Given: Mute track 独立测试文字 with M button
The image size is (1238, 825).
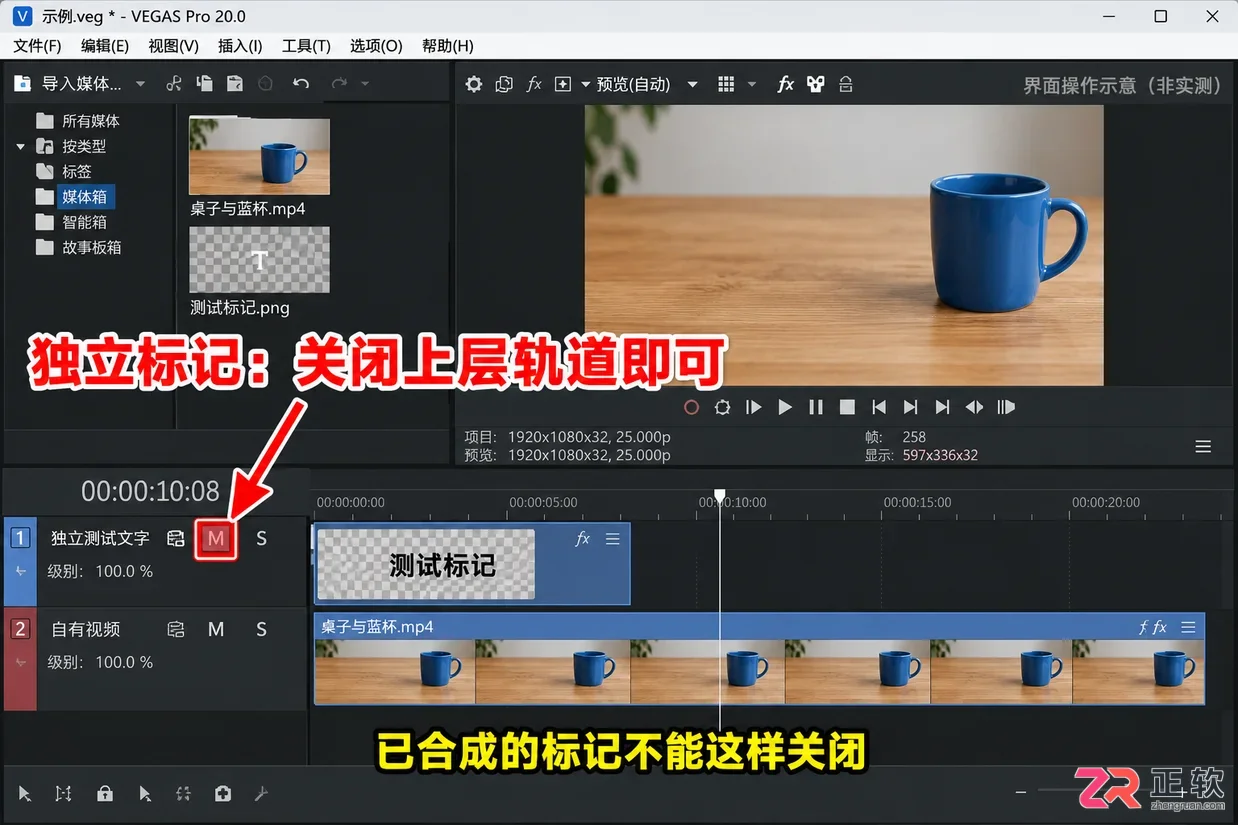Looking at the screenshot, I should pyautogui.click(x=216, y=539).
